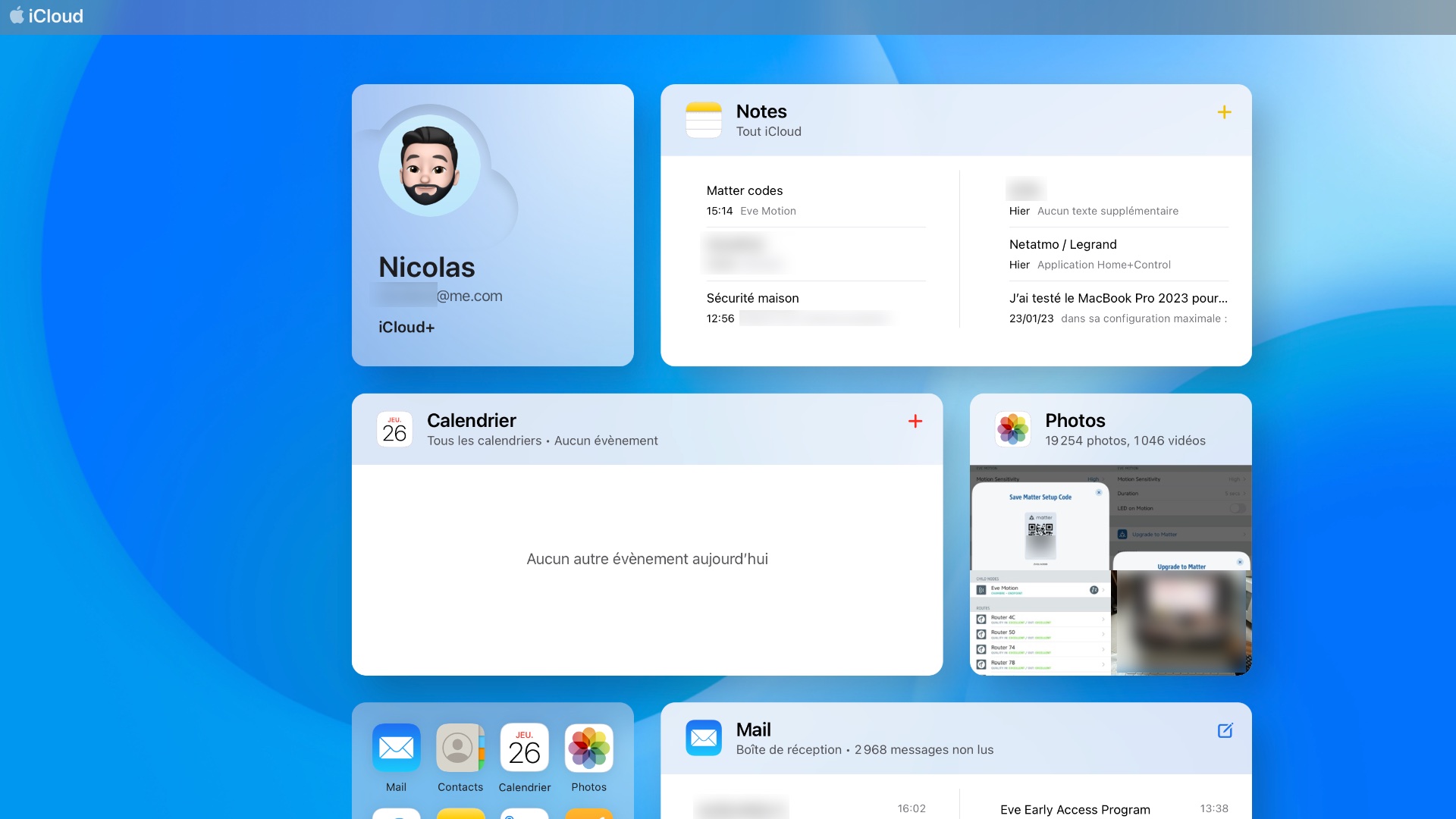Click 'Tout iCloud' subtitle in Notes
Screen dimensions: 1456x819
pos(768,131)
